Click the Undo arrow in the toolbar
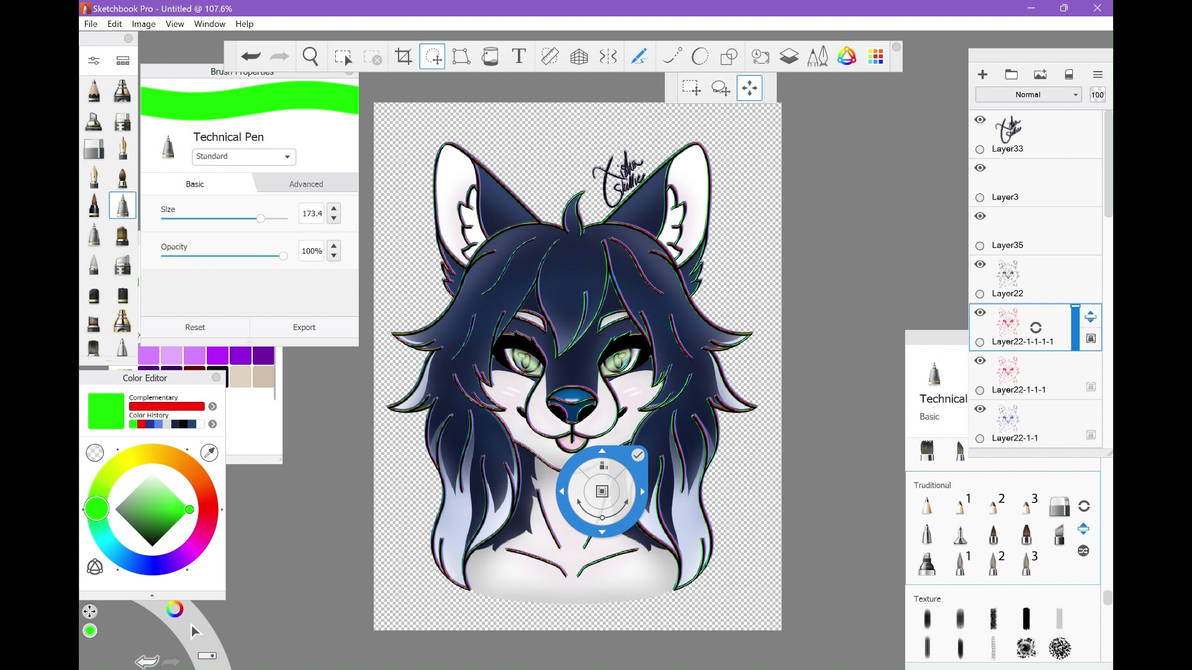The image size is (1192, 670). 250,56
